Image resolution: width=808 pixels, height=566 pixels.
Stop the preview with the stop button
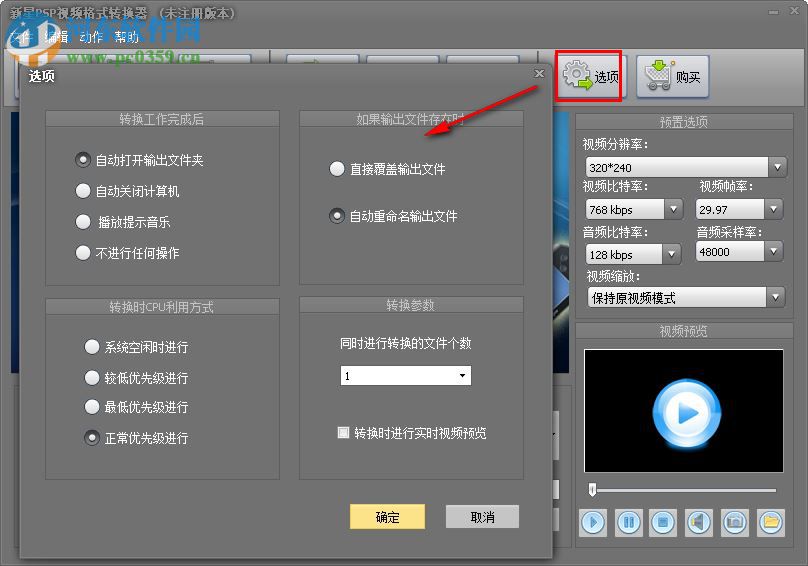[663, 522]
